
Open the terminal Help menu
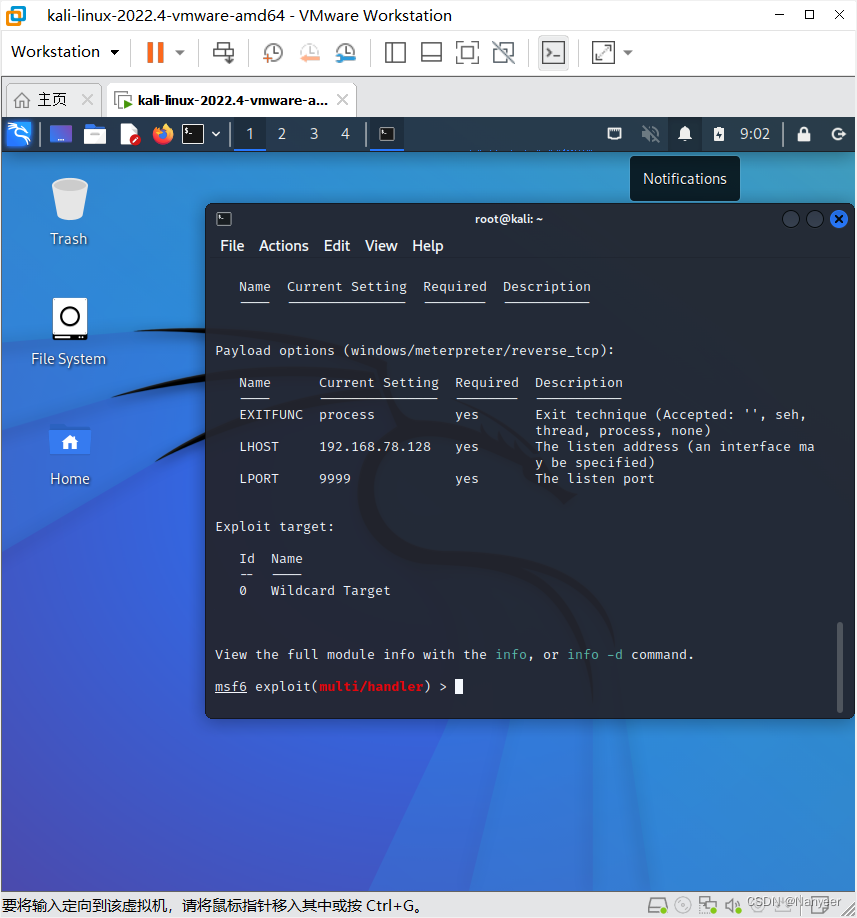427,246
